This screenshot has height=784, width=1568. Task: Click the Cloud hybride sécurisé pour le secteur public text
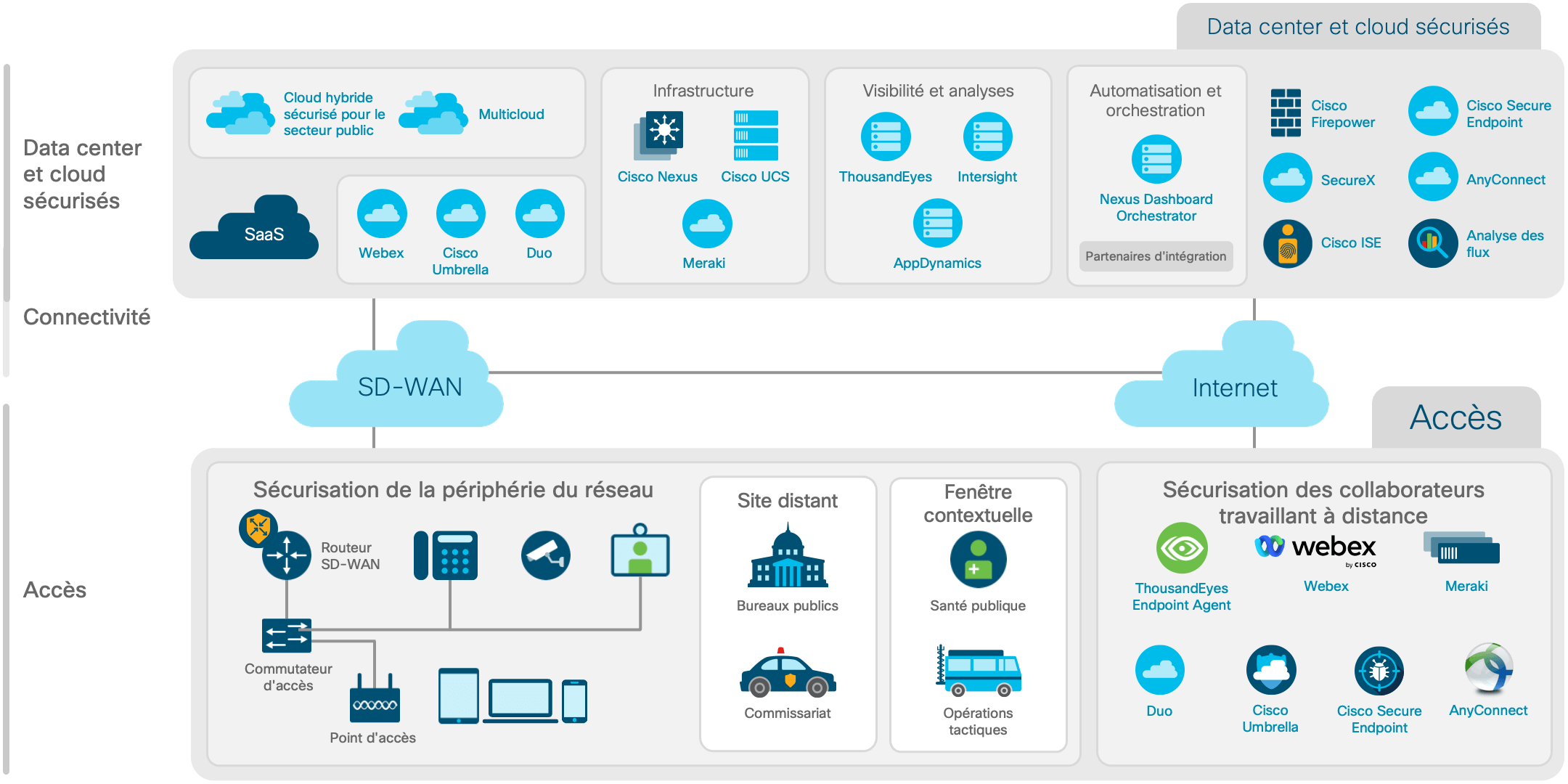coord(334,114)
